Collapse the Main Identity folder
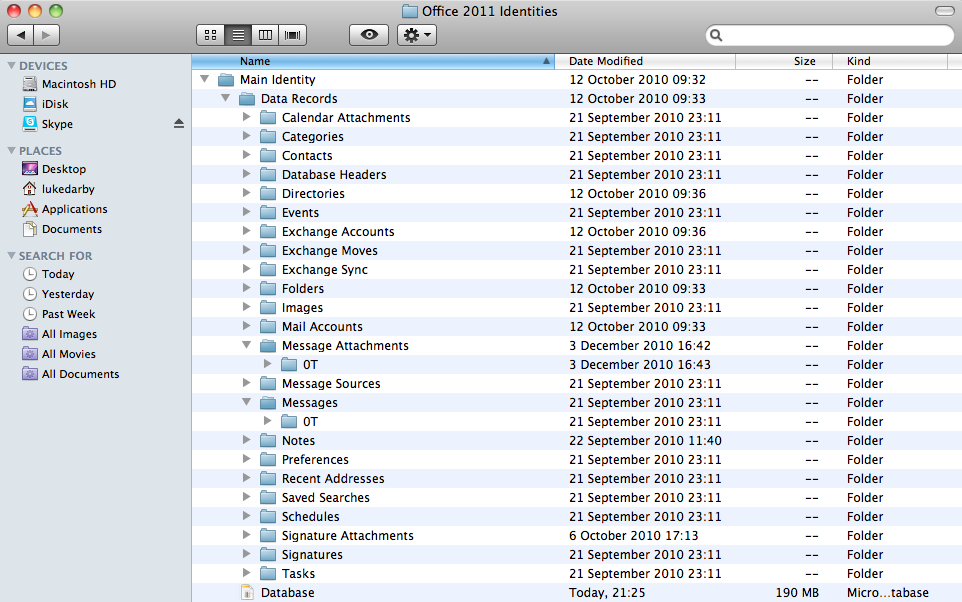 coord(205,80)
